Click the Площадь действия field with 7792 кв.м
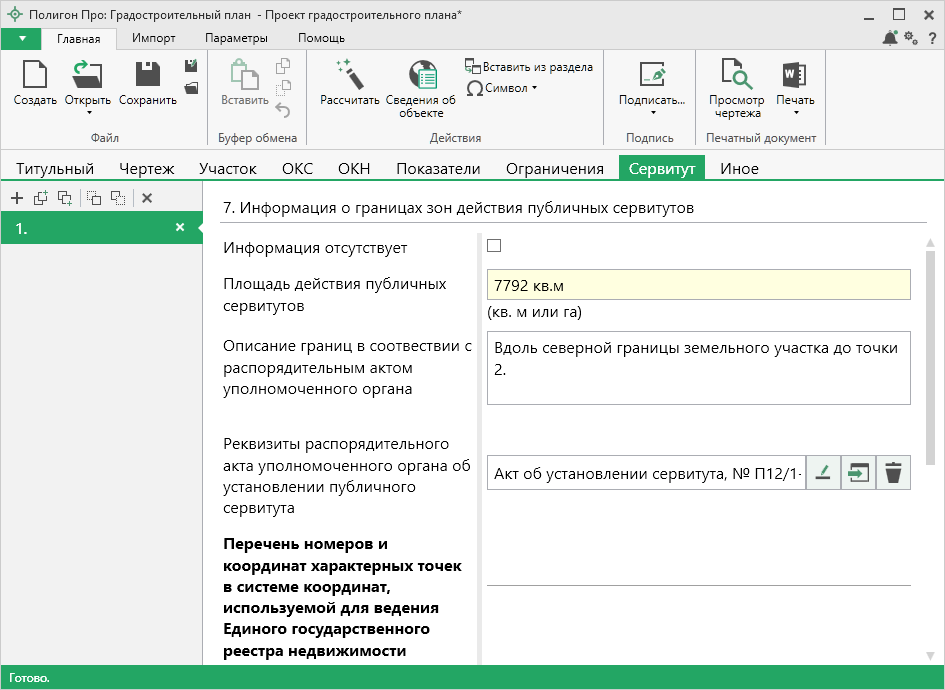The width and height of the screenshot is (945, 690). (x=698, y=285)
